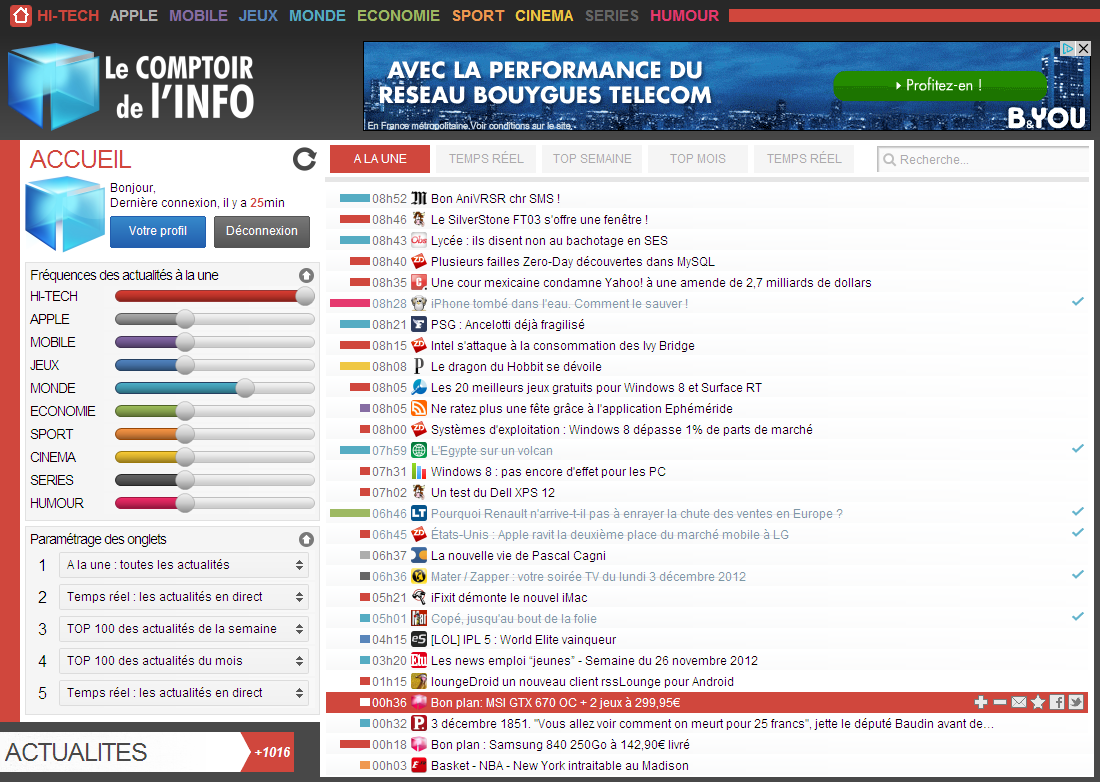This screenshot has height=782, width=1100.
Task: Email the highlighted article via envelope icon
Action: pyautogui.click(x=1019, y=702)
